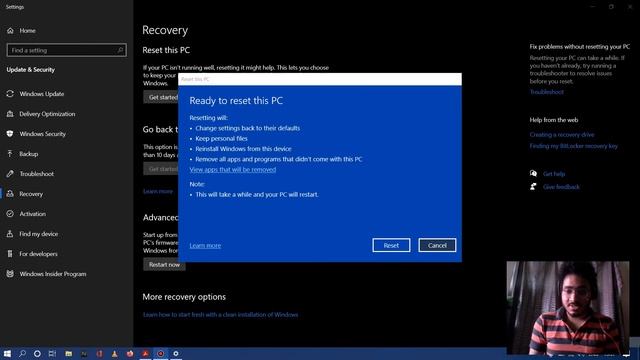Select Find my device in the sidebar

point(38,234)
